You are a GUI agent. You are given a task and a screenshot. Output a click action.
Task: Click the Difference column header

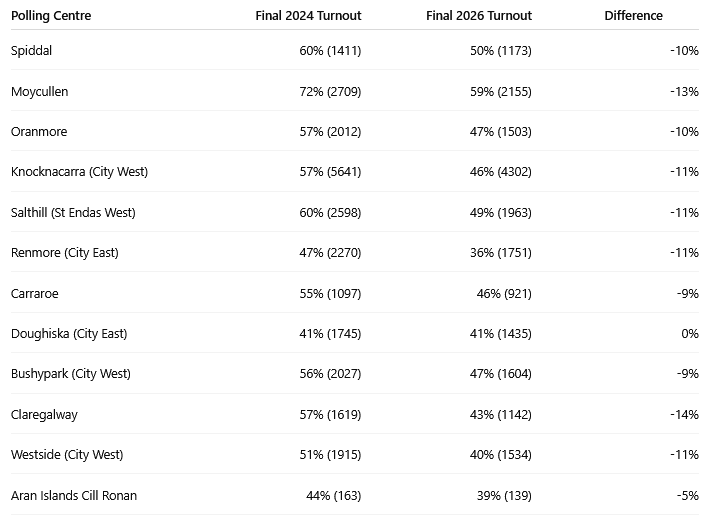pos(634,16)
